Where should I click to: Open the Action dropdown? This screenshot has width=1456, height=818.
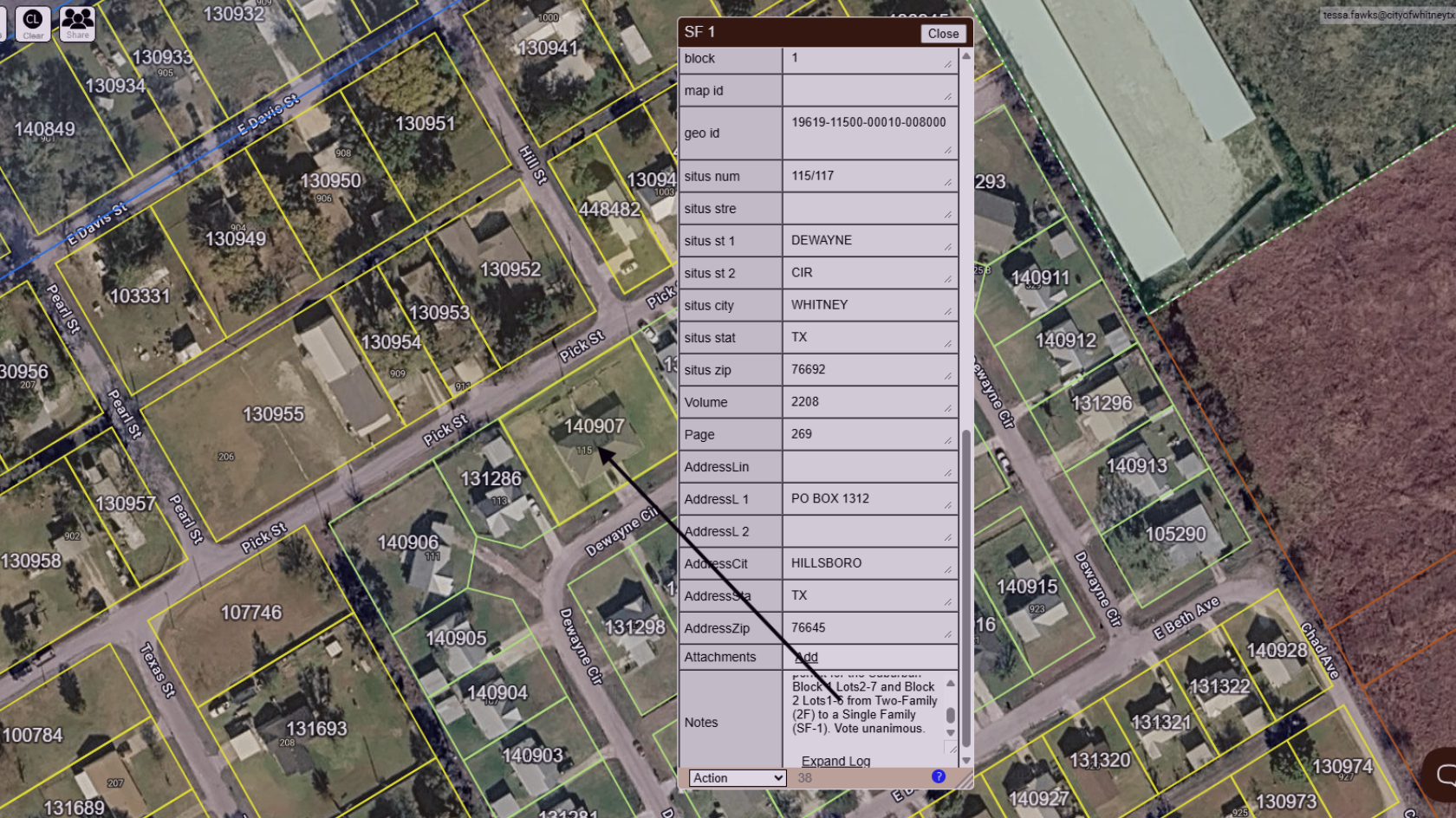[738, 778]
